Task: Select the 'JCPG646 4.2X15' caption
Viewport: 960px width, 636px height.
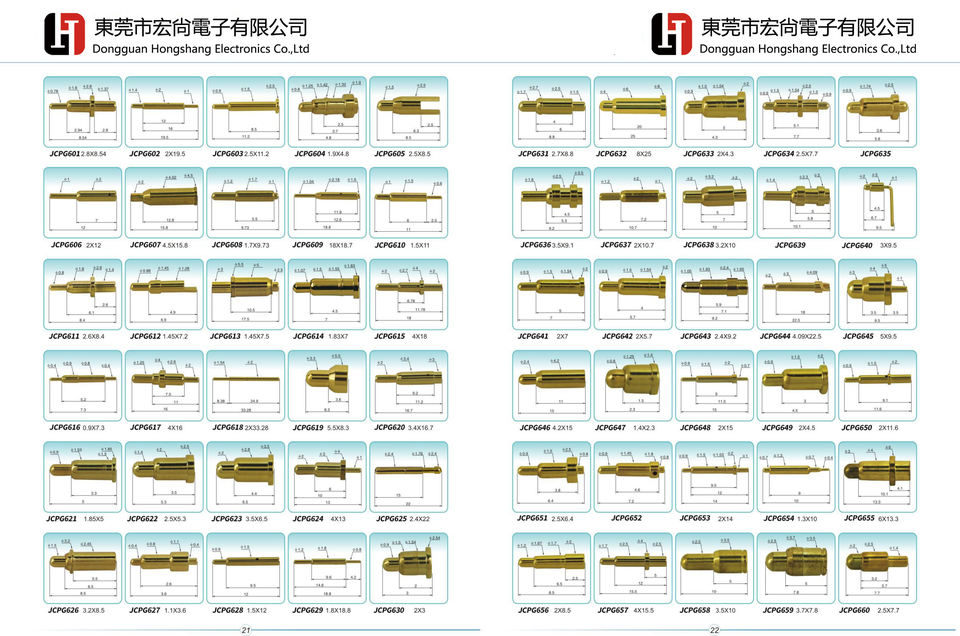Action: click(546, 428)
